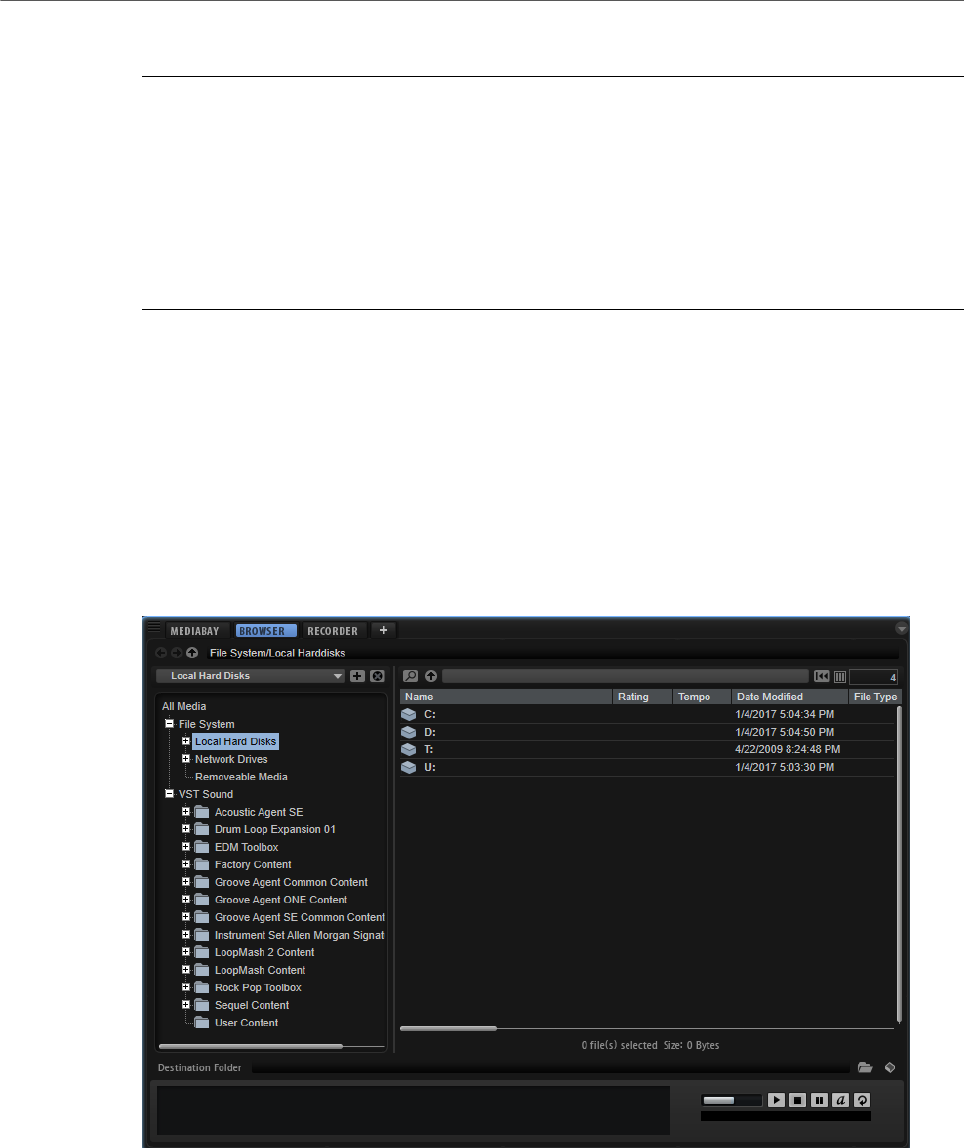Toggle loop playback in the prelisten section
Image resolution: width=964 pixels, height=1148 pixels.
862,1100
